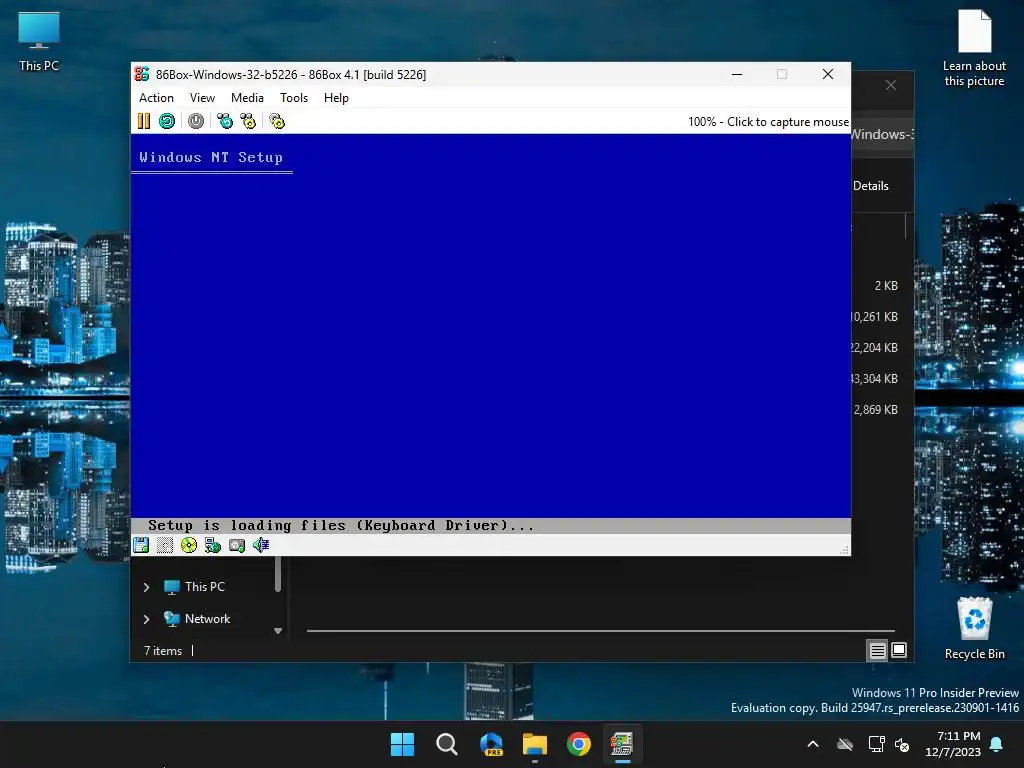Click the 86Box taskbar icon
The height and width of the screenshot is (768, 1024).
coord(622,744)
